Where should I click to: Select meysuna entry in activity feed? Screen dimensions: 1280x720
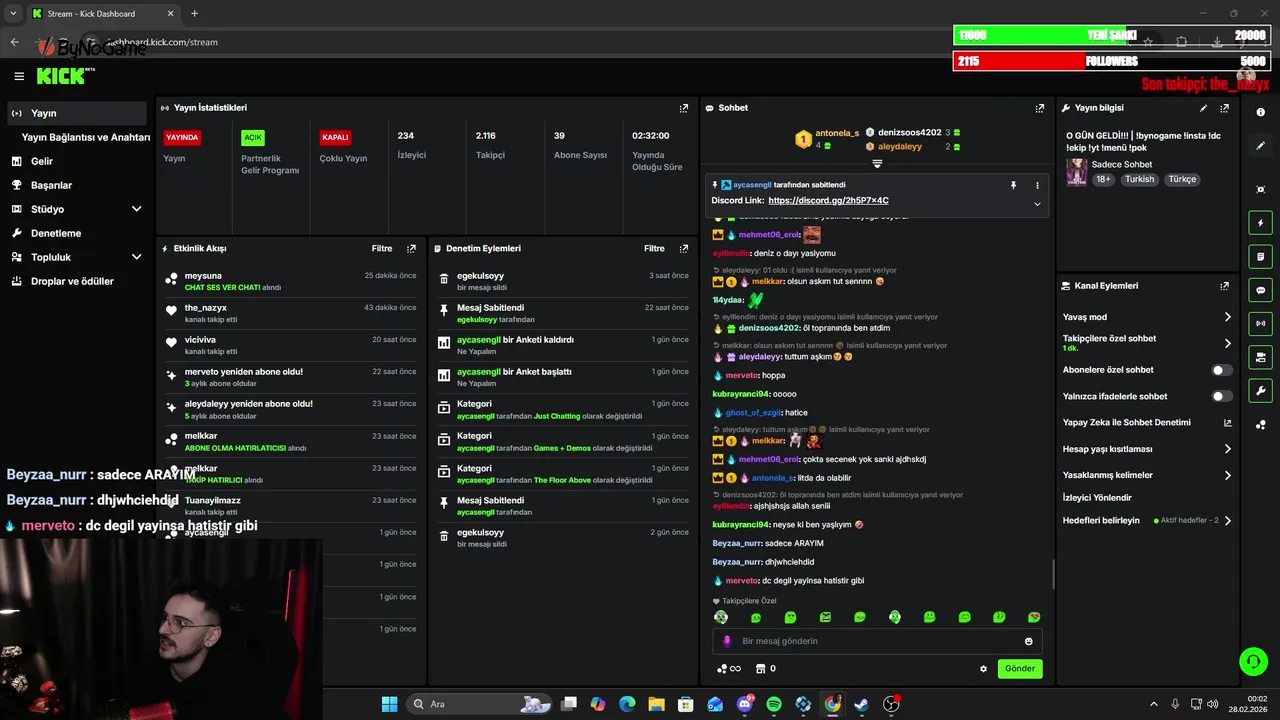(292, 281)
